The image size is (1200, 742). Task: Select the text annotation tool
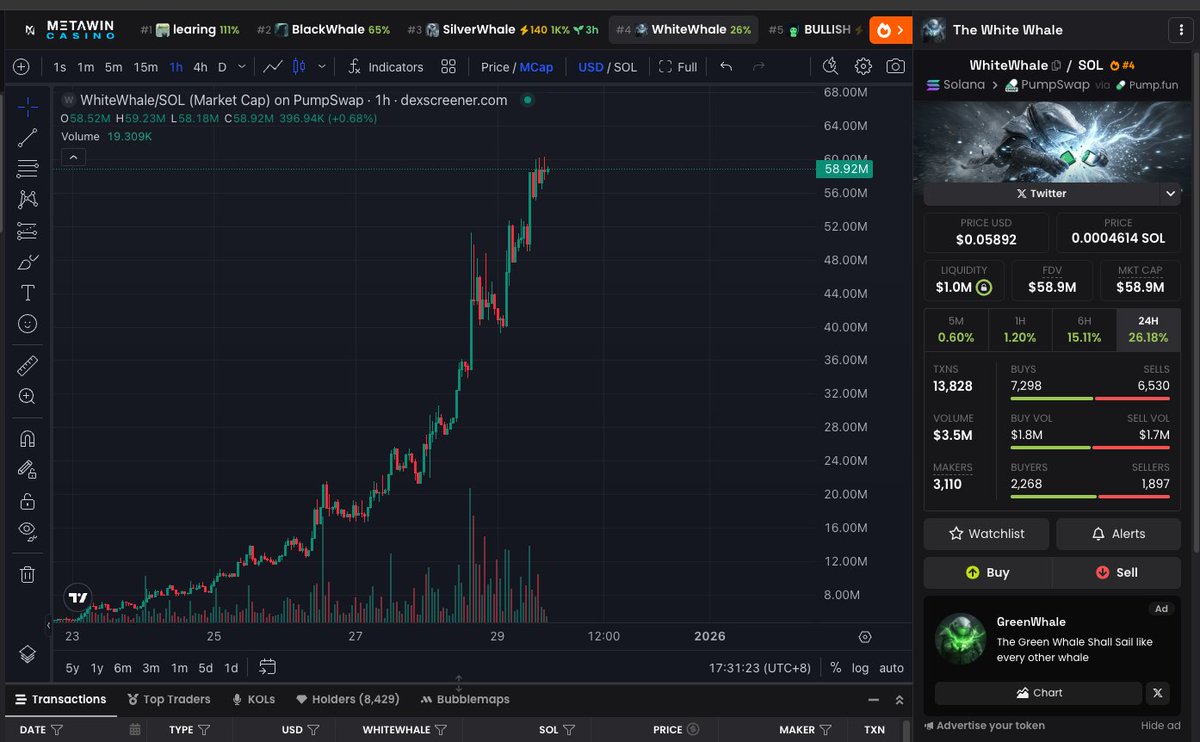click(x=28, y=293)
